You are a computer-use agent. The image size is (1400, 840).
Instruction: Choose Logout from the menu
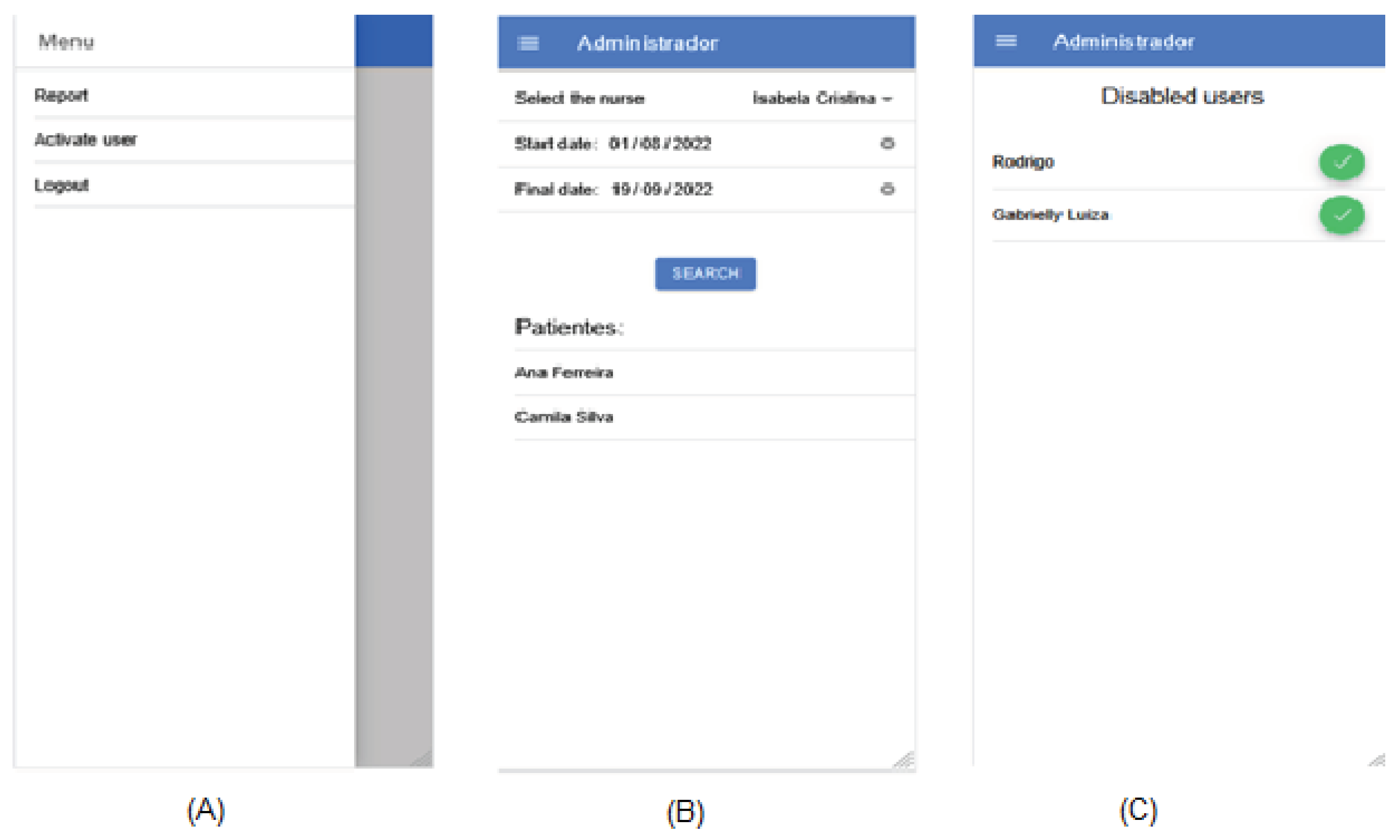click(61, 185)
